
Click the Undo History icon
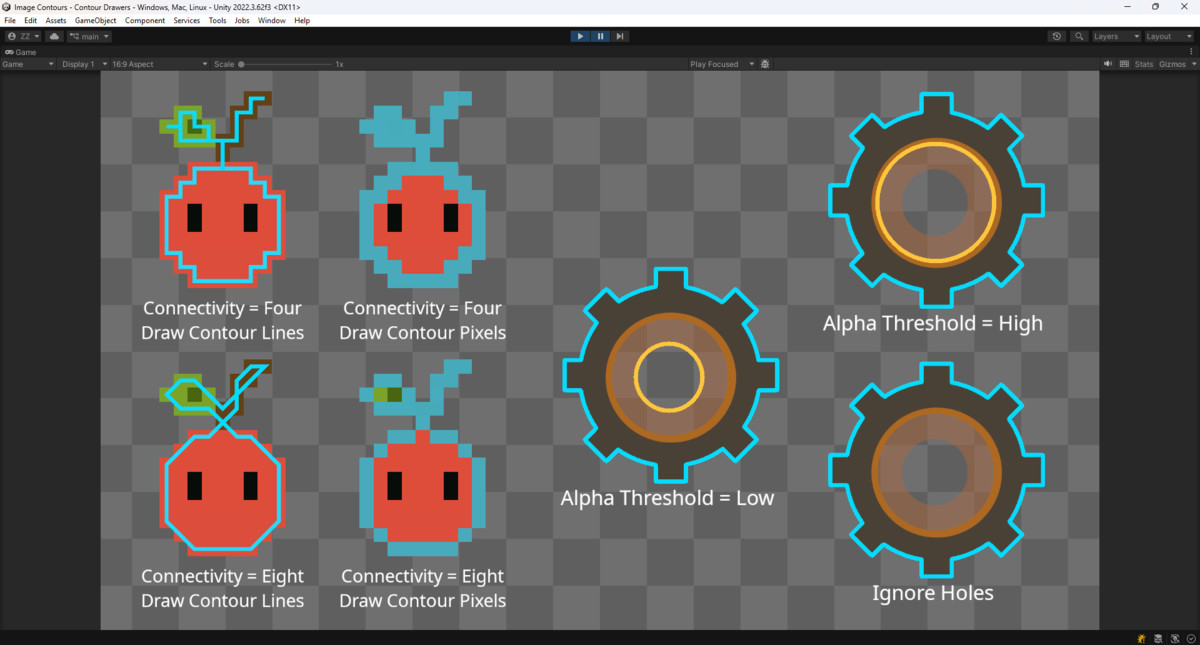click(x=1056, y=36)
